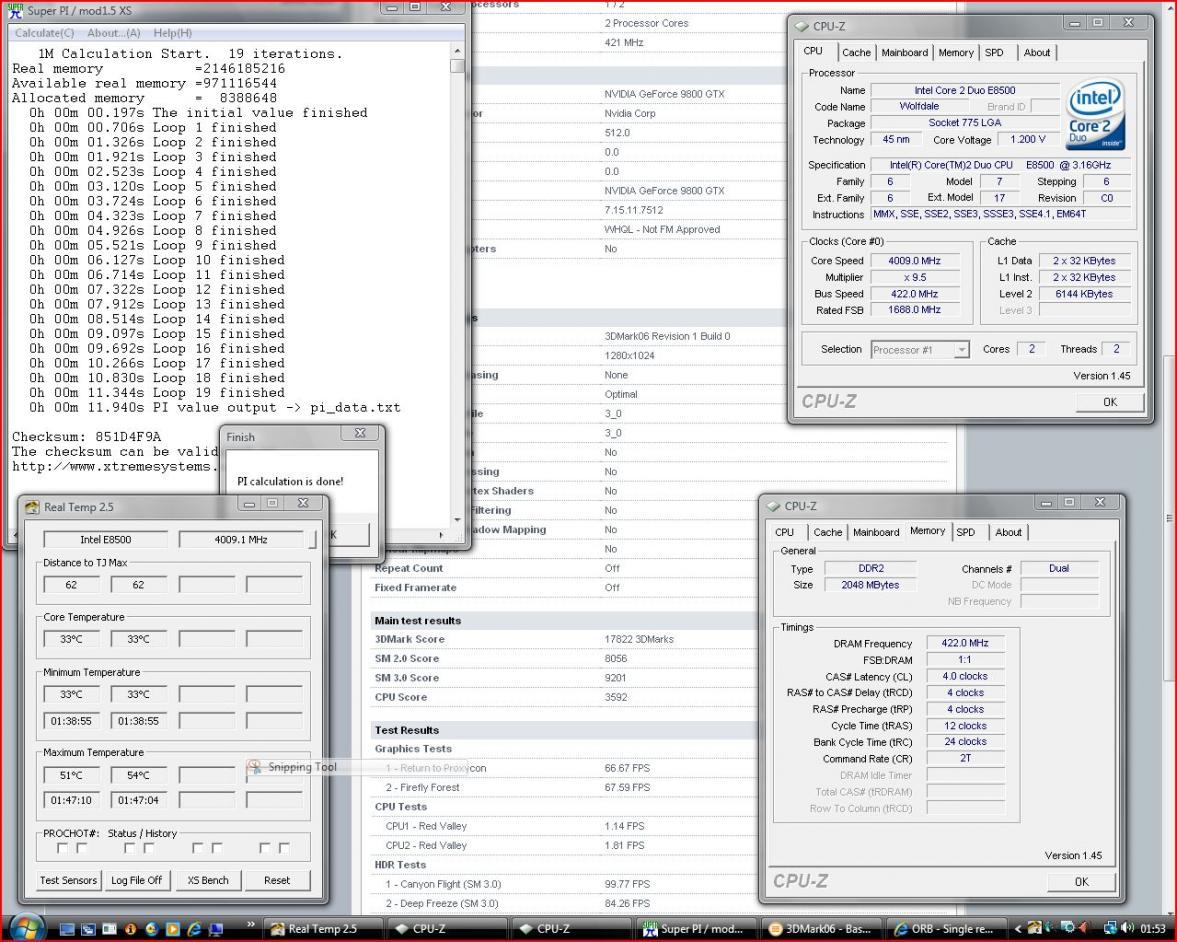Open the Help(H) menu in Super PI
The width and height of the screenshot is (1177, 942).
[172, 33]
